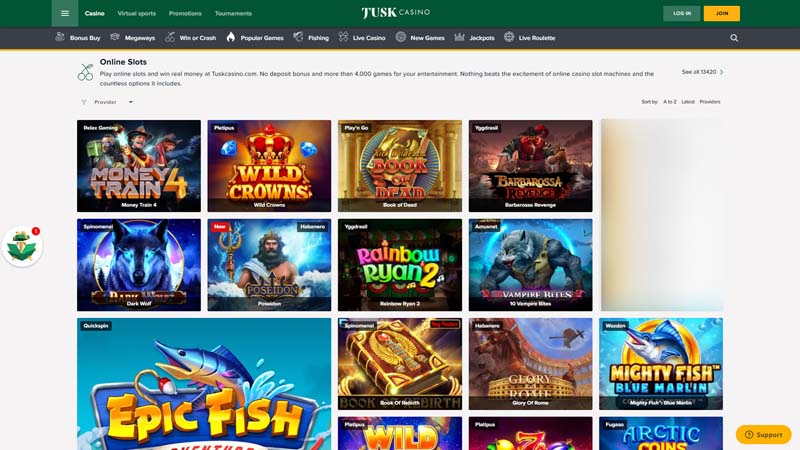This screenshot has height=450, width=800.
Task: Click the filter funnel icon
Action: coord(84,102)
